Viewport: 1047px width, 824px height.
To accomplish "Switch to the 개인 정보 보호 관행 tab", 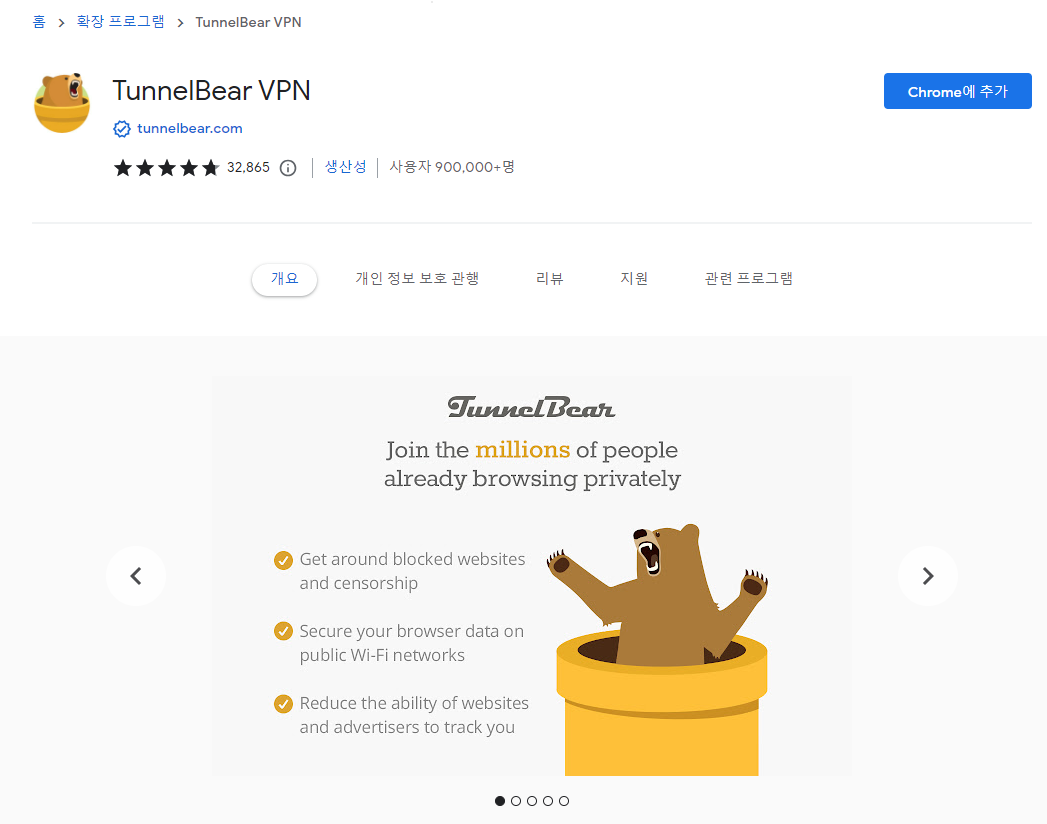I will (x=417, y=278).
